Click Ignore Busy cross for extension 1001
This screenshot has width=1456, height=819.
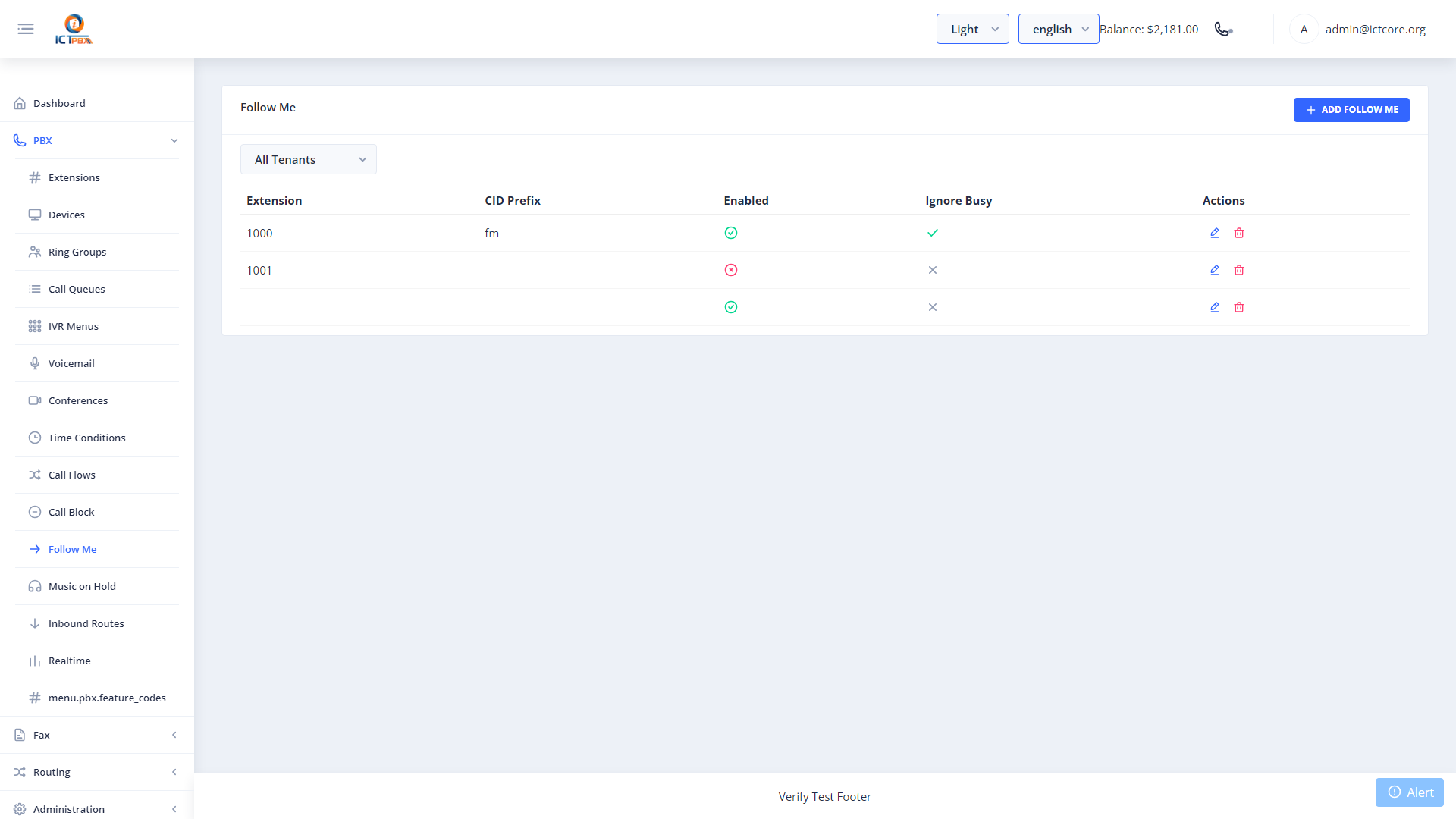click(933, 270)
